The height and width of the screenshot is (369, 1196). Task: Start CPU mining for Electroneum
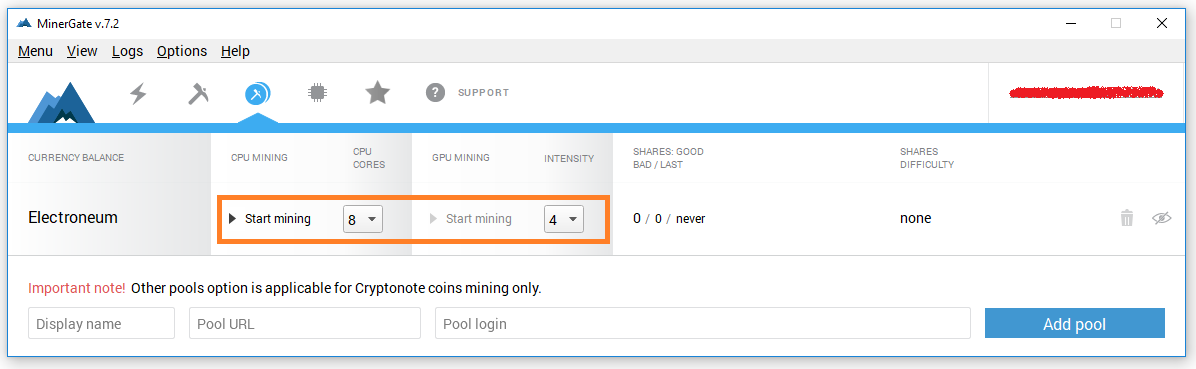pos(270,219)
